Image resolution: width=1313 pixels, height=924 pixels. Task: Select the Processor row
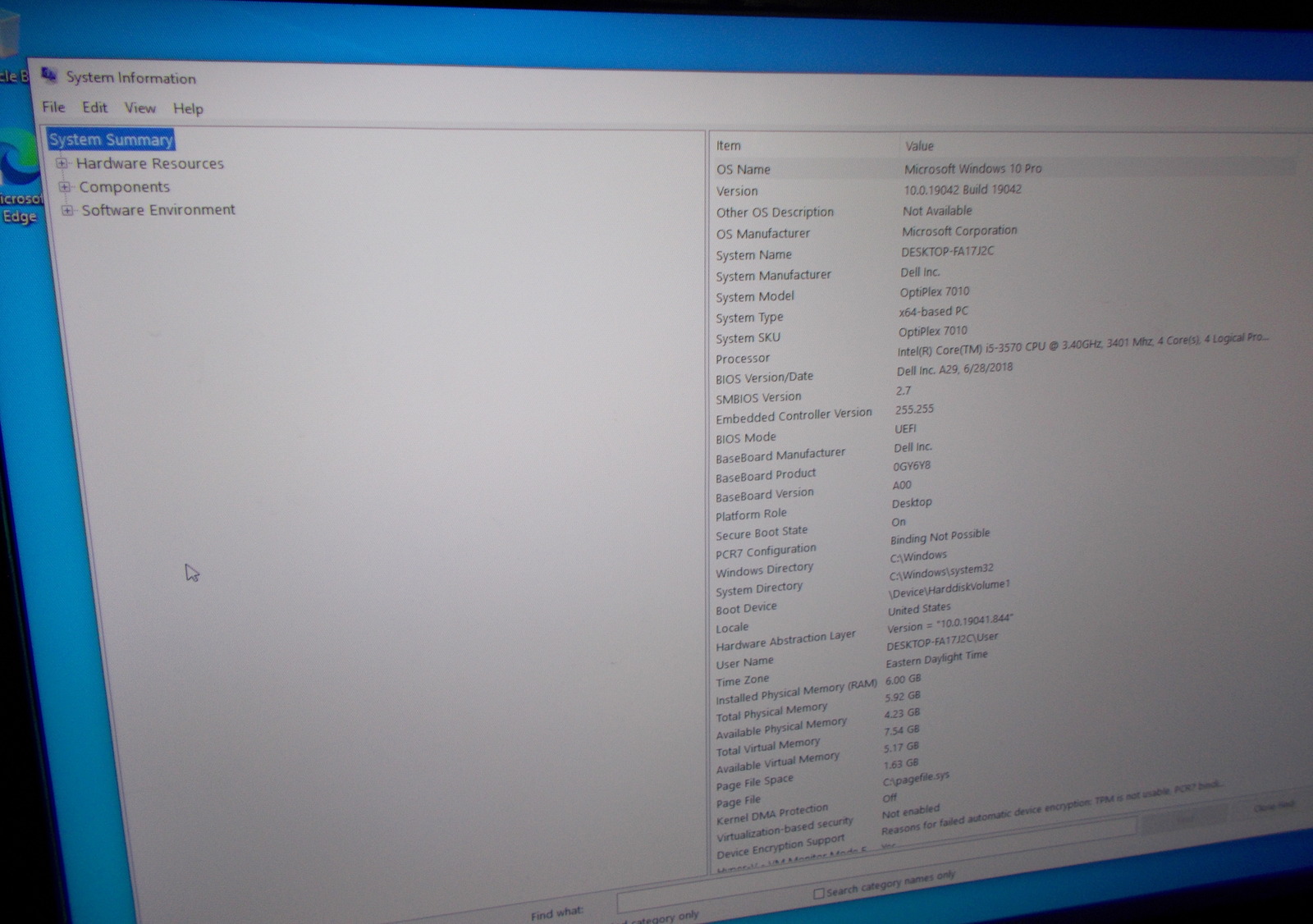(743, 359)
